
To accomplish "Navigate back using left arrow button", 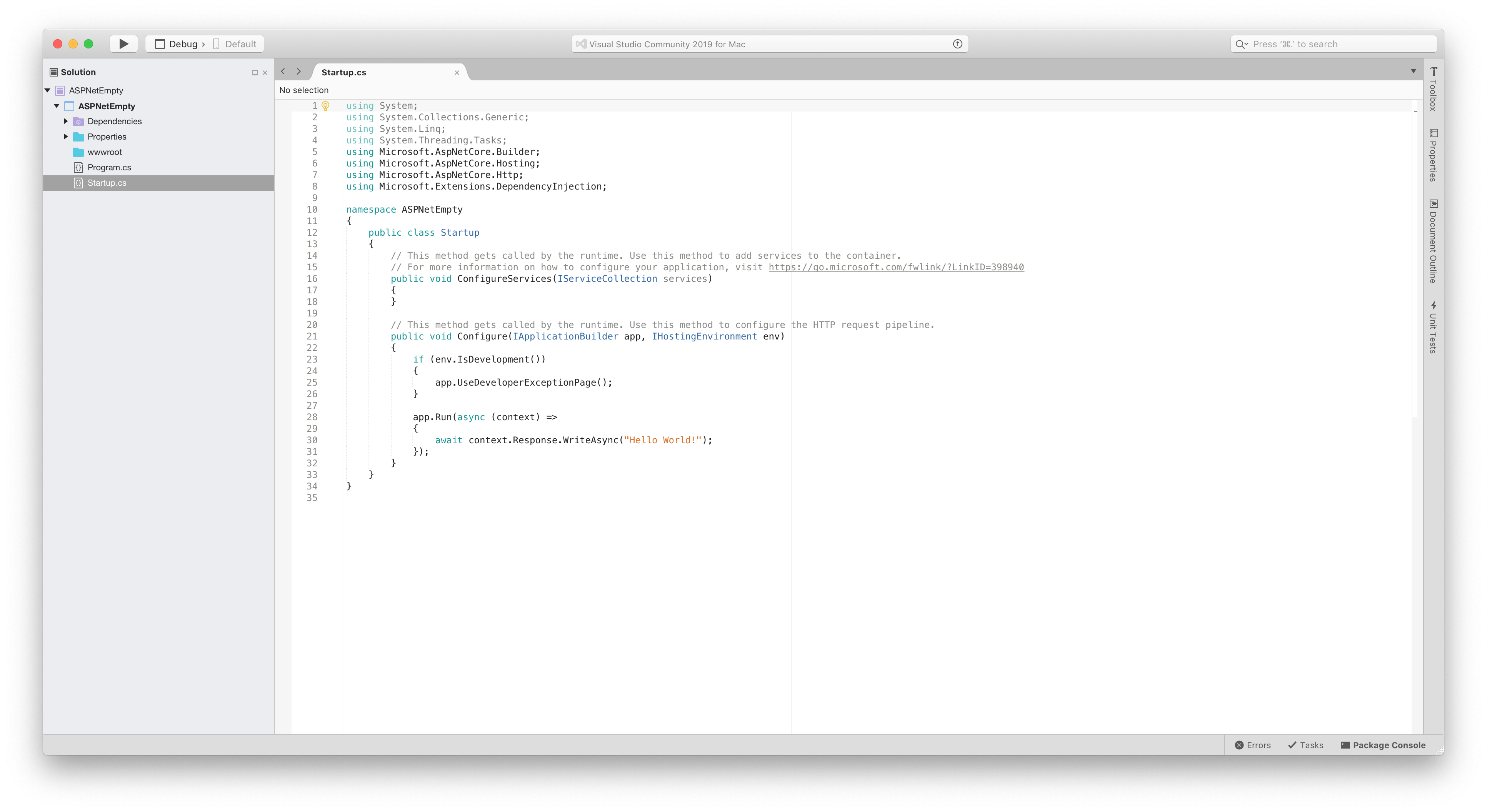I will (x=284, y=71).
